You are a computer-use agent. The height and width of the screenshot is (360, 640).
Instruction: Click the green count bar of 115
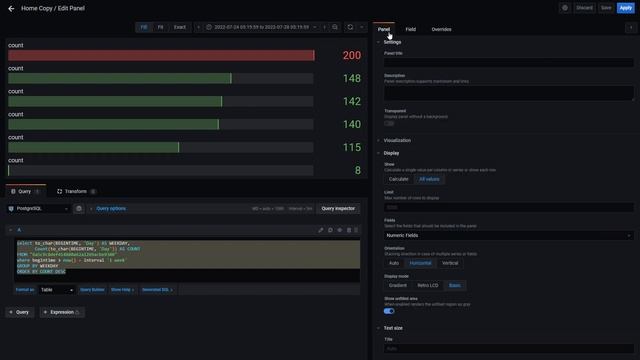point(93,147)
